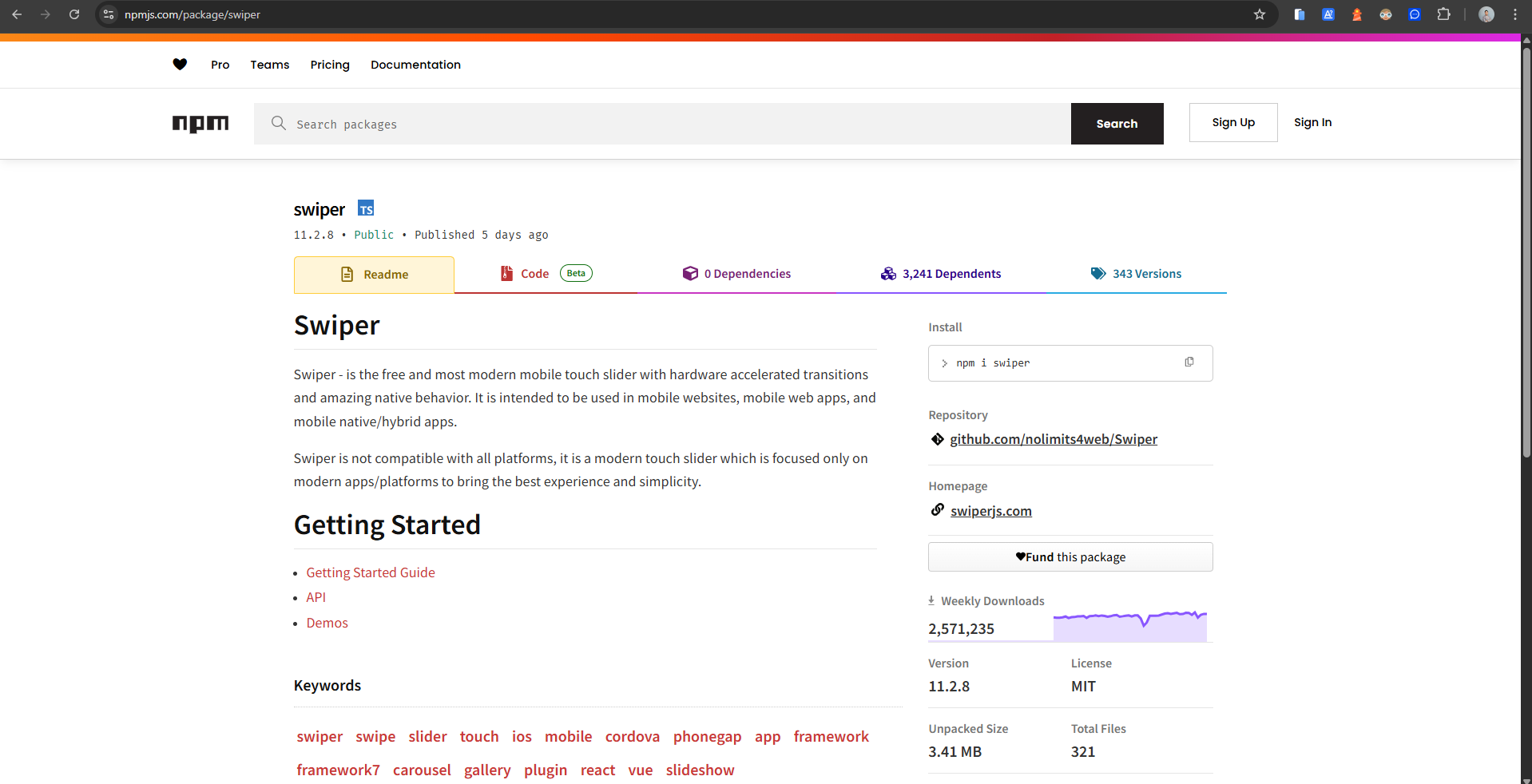Click the homepage chain link icon

(938, 510)
